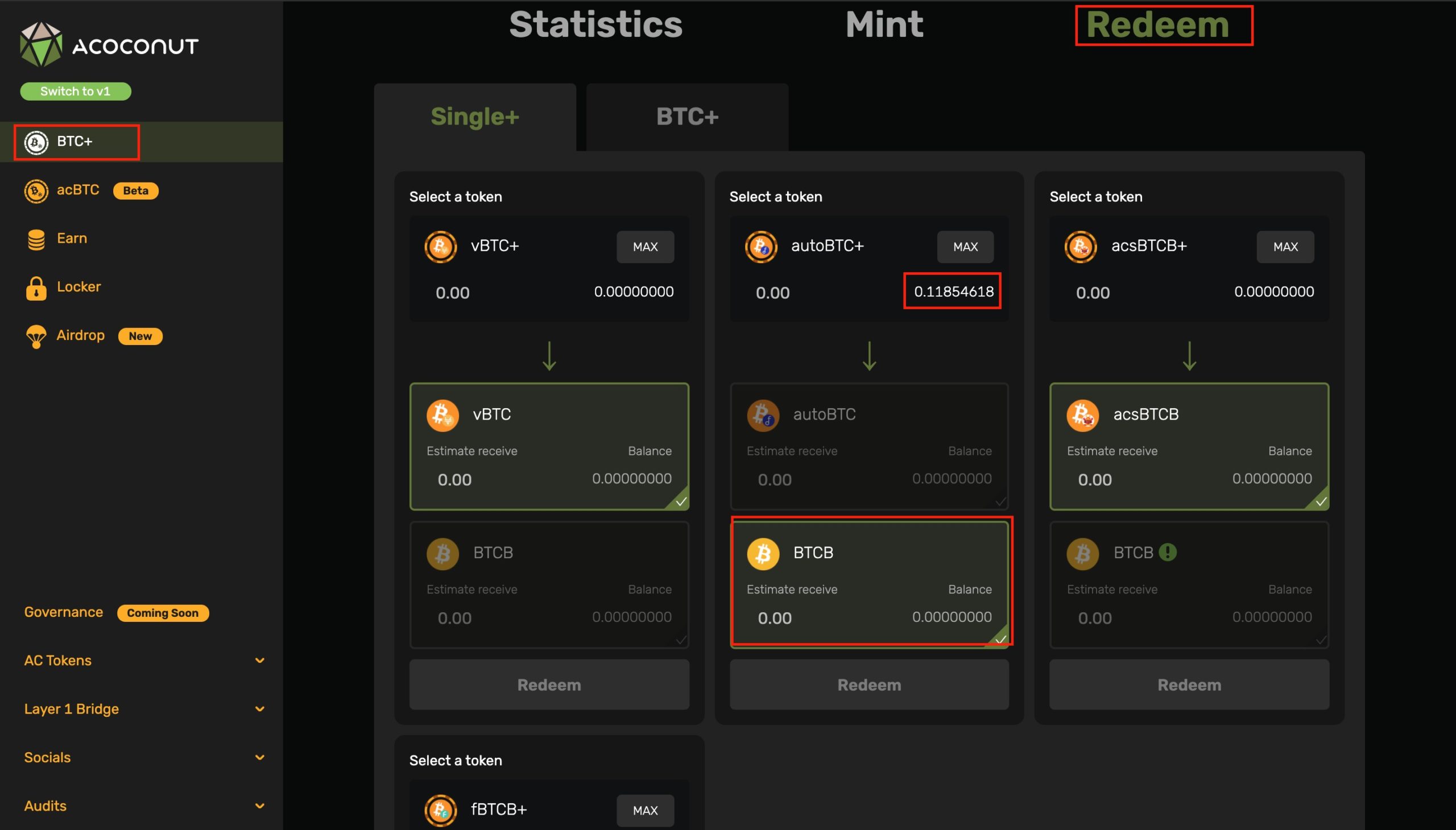
Task: Click the Airdrop parachute icon
Action: 36,337
